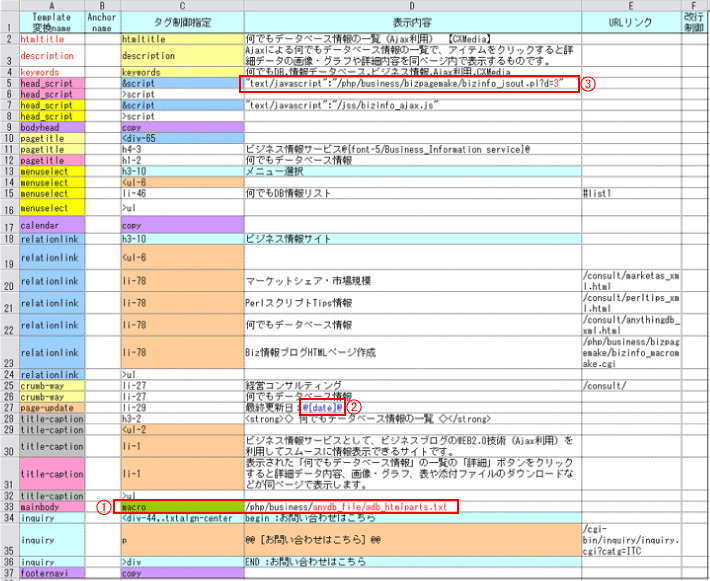
Task: Click the WEB2.0技術 description cell in row 30
Action: click(413, 446)
